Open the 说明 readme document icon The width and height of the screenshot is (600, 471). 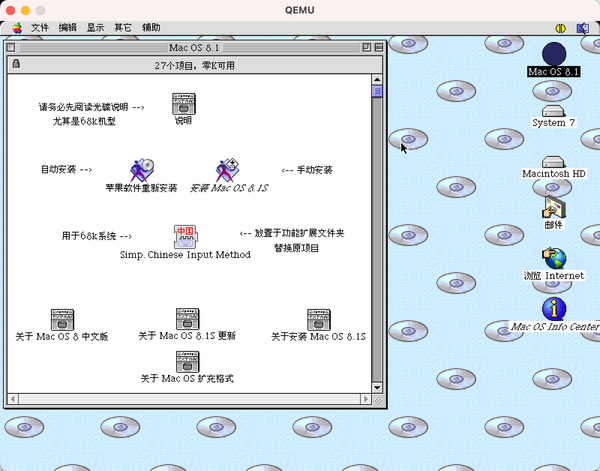coord(184,104)
